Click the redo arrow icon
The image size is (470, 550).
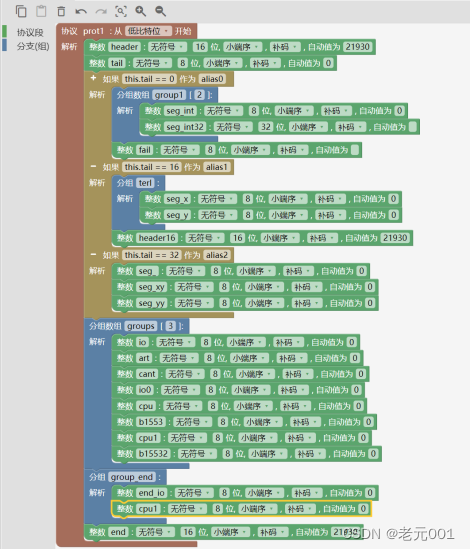[x=101, y=12]
